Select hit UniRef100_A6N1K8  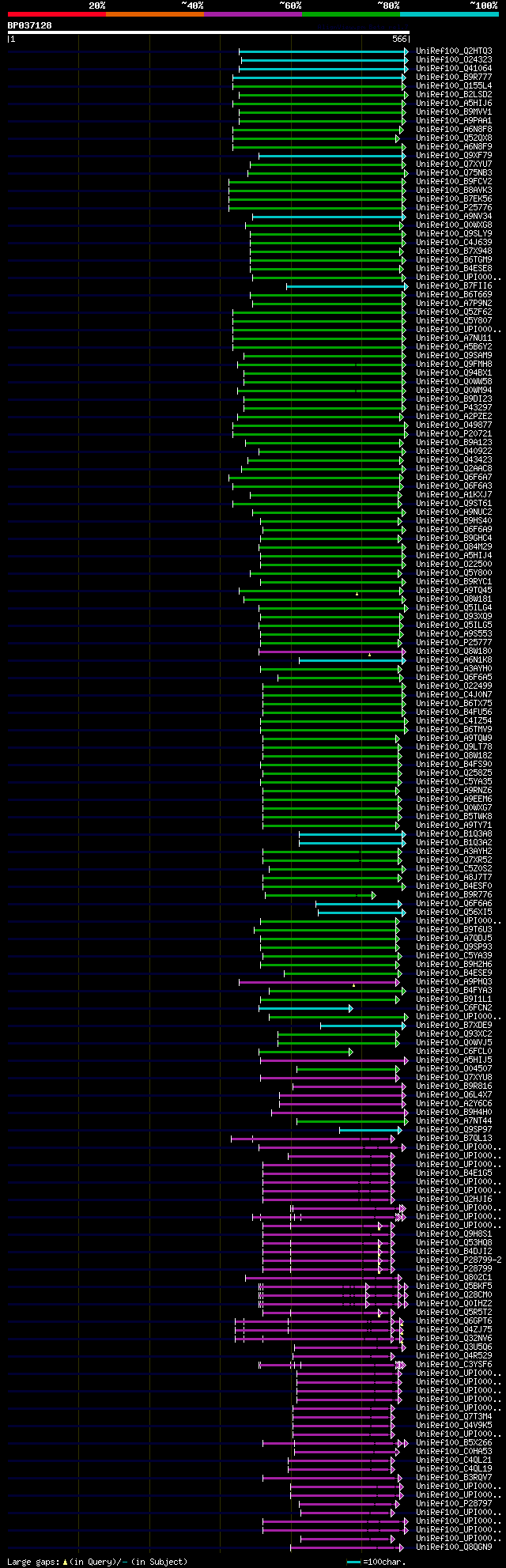pyautogui.click(x=454, y=660)
